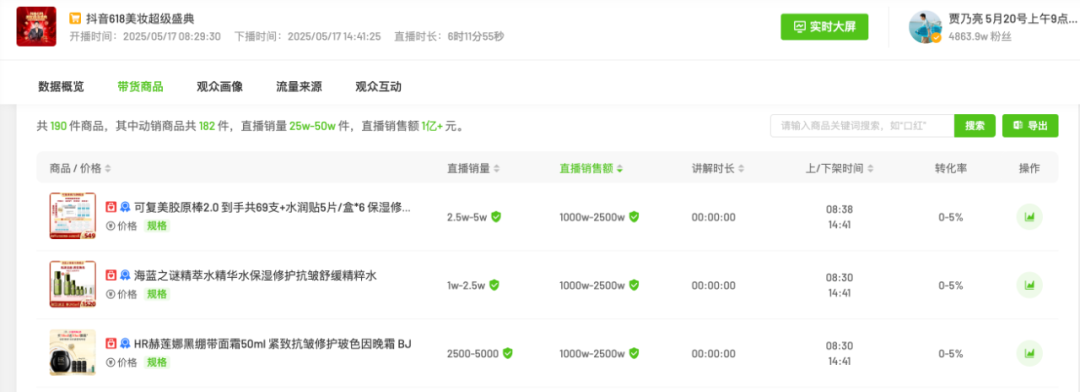Click the red shop icon on HR赫莲娜 row
This screenshot has width=1080, height=392.
pyautogui.click(x=111, y=343)
